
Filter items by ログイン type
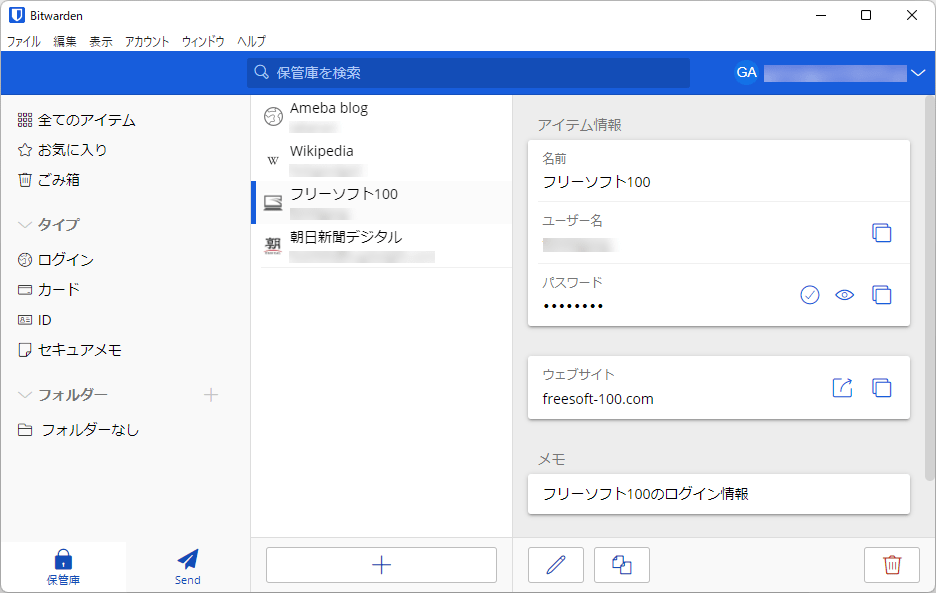[x=56, y=260]
